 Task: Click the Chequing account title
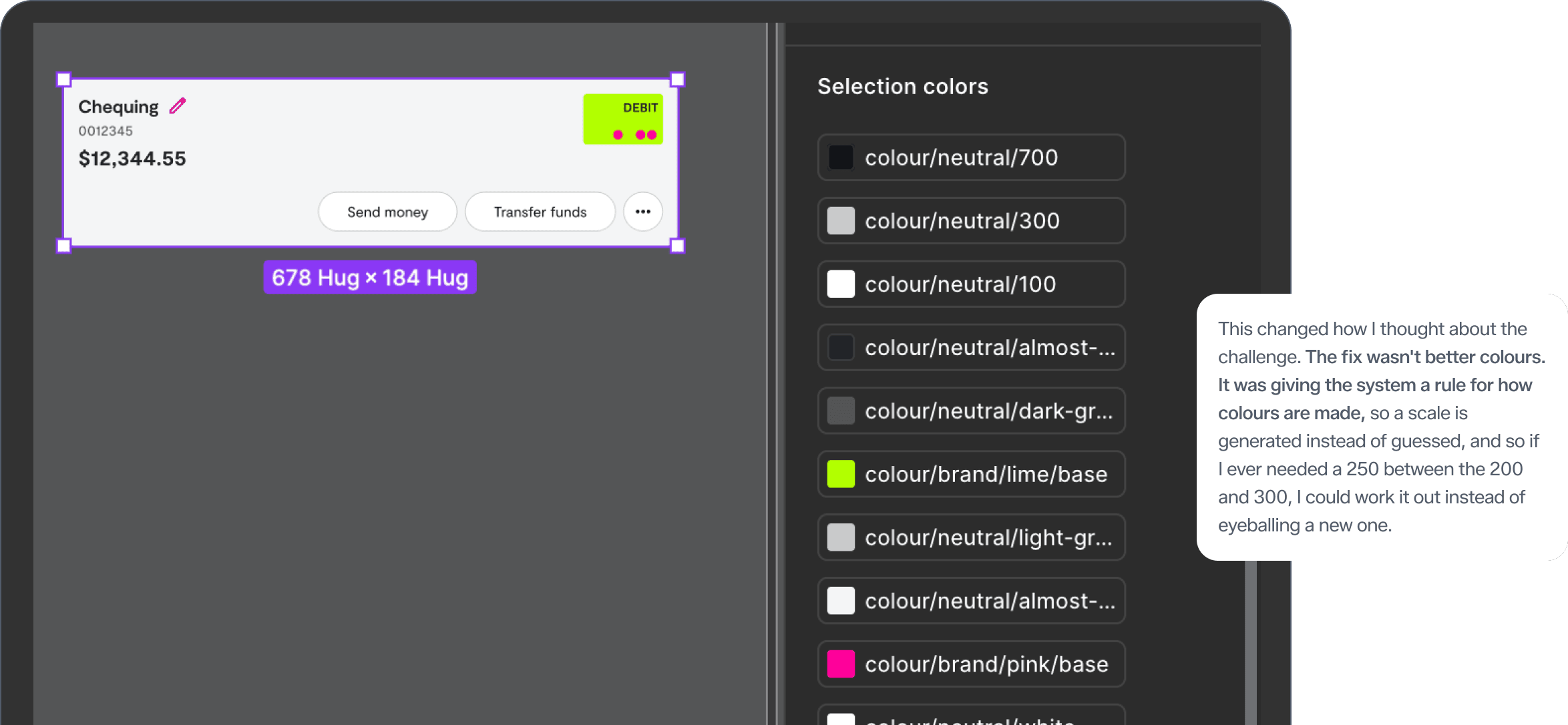tap(119, 107)
